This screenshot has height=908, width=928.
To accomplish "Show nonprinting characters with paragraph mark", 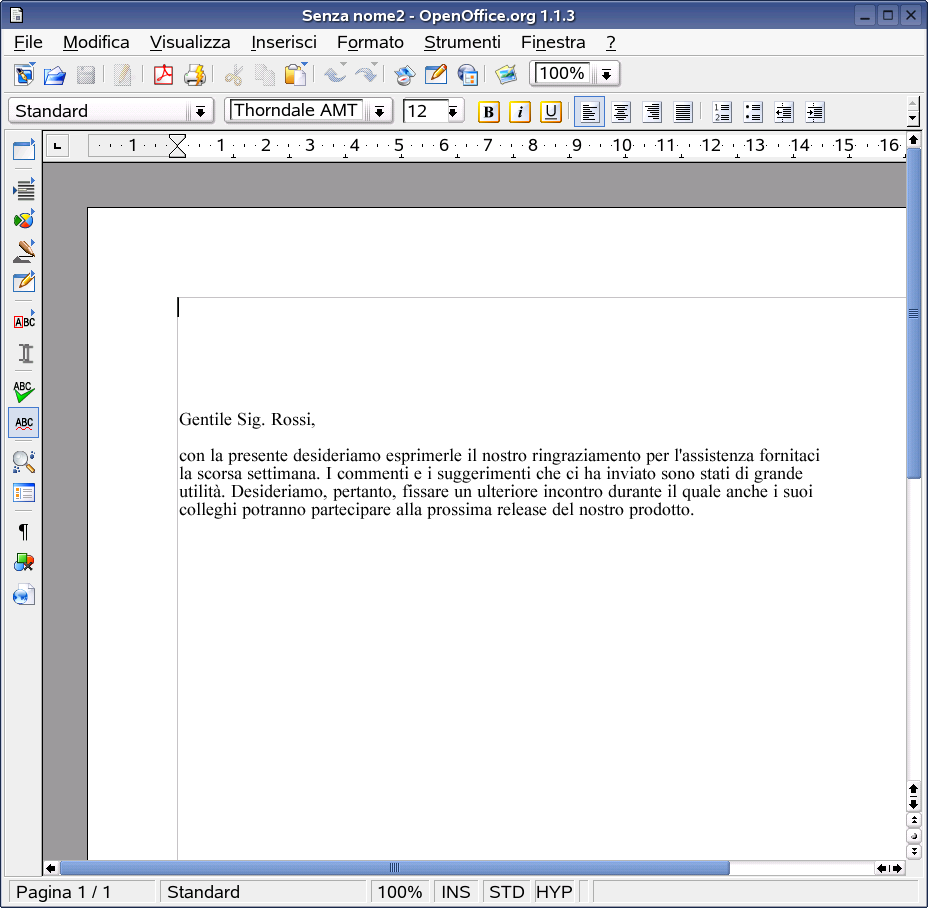I will [x=23, y=532].
